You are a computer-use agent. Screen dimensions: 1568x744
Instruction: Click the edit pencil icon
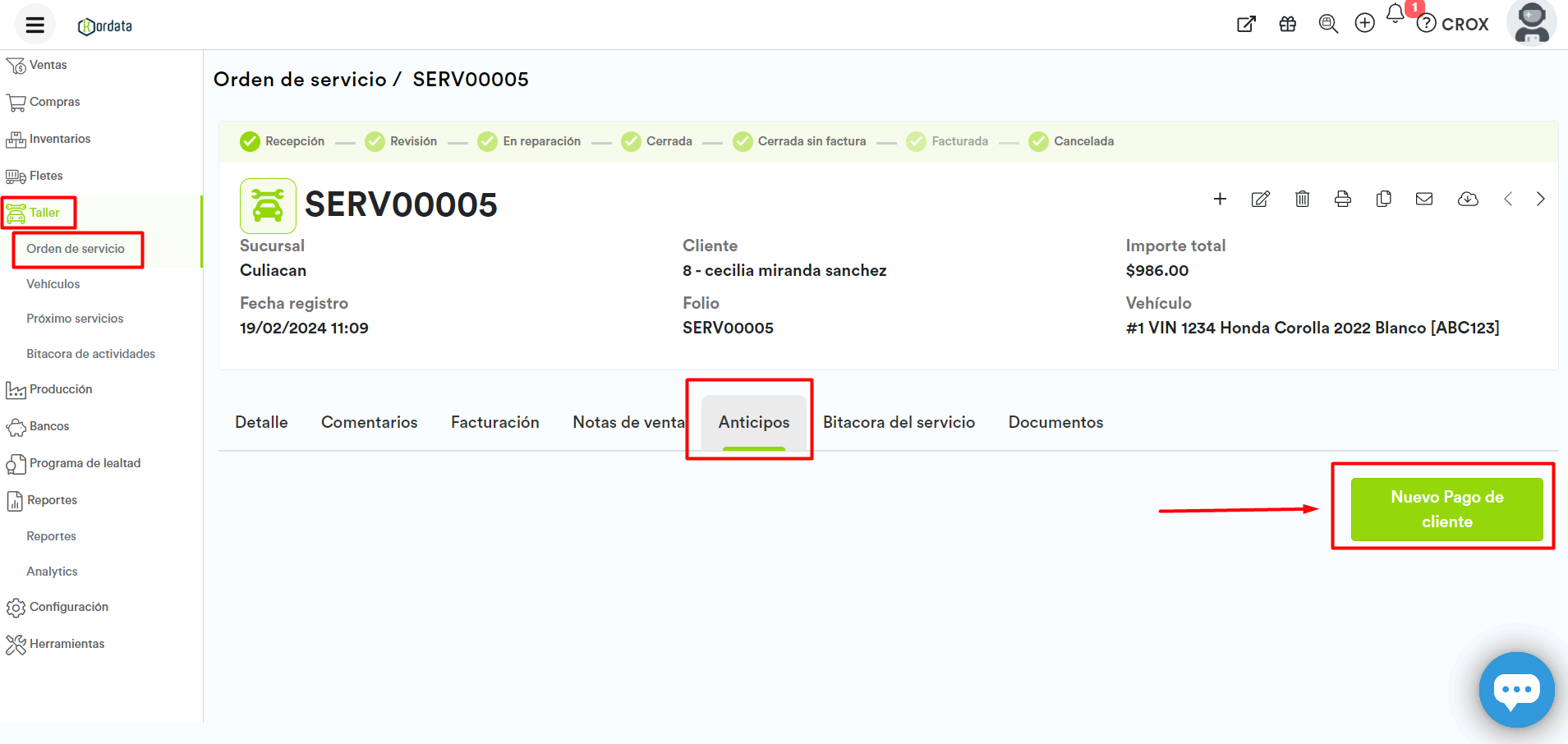1261,199
